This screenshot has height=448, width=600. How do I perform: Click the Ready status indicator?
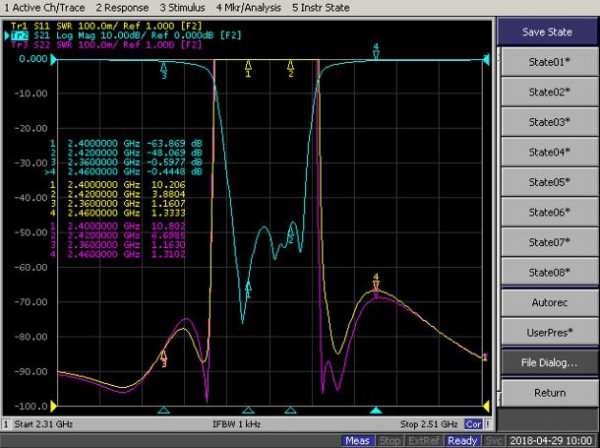point(462,441)
